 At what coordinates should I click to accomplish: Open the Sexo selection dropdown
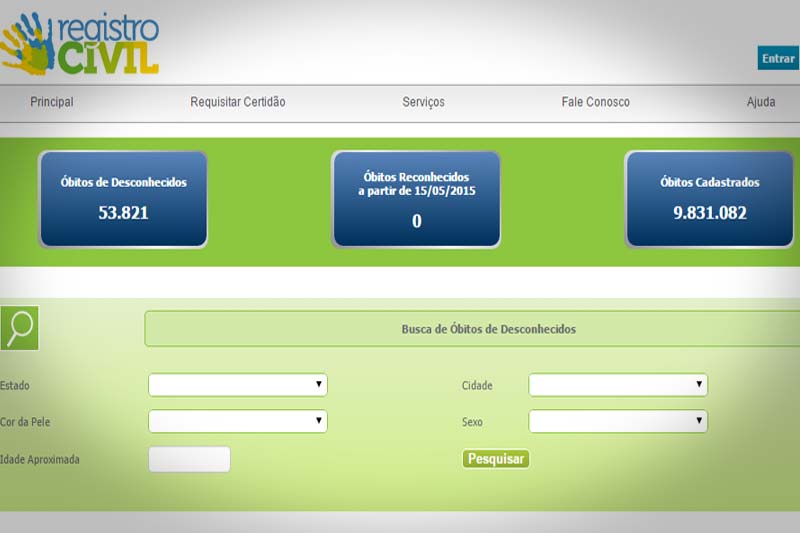pos(618,421)
